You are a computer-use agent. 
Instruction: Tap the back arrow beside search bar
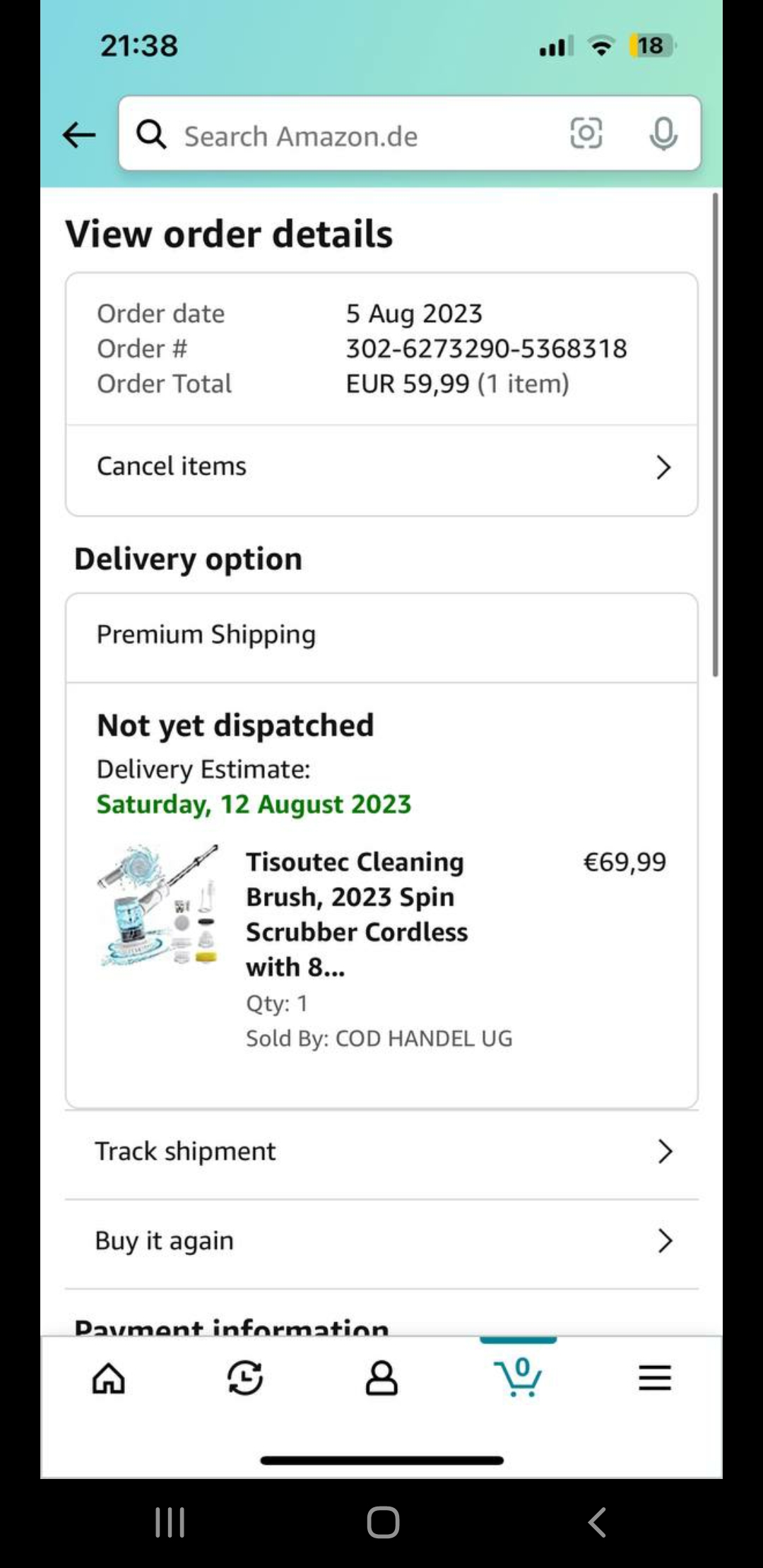[78, 134]
